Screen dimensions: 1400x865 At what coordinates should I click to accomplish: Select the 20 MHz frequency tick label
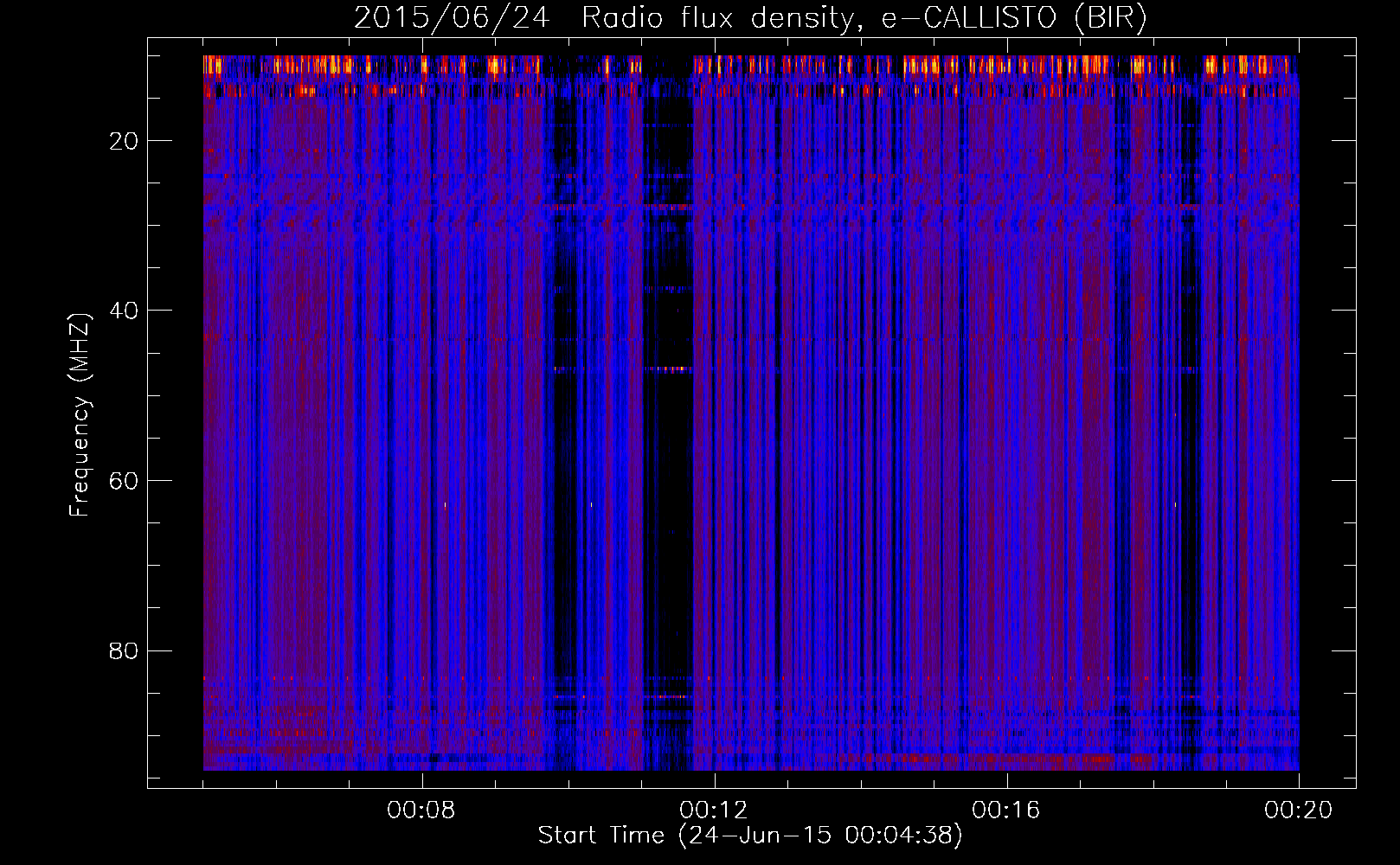click(125, 141)
